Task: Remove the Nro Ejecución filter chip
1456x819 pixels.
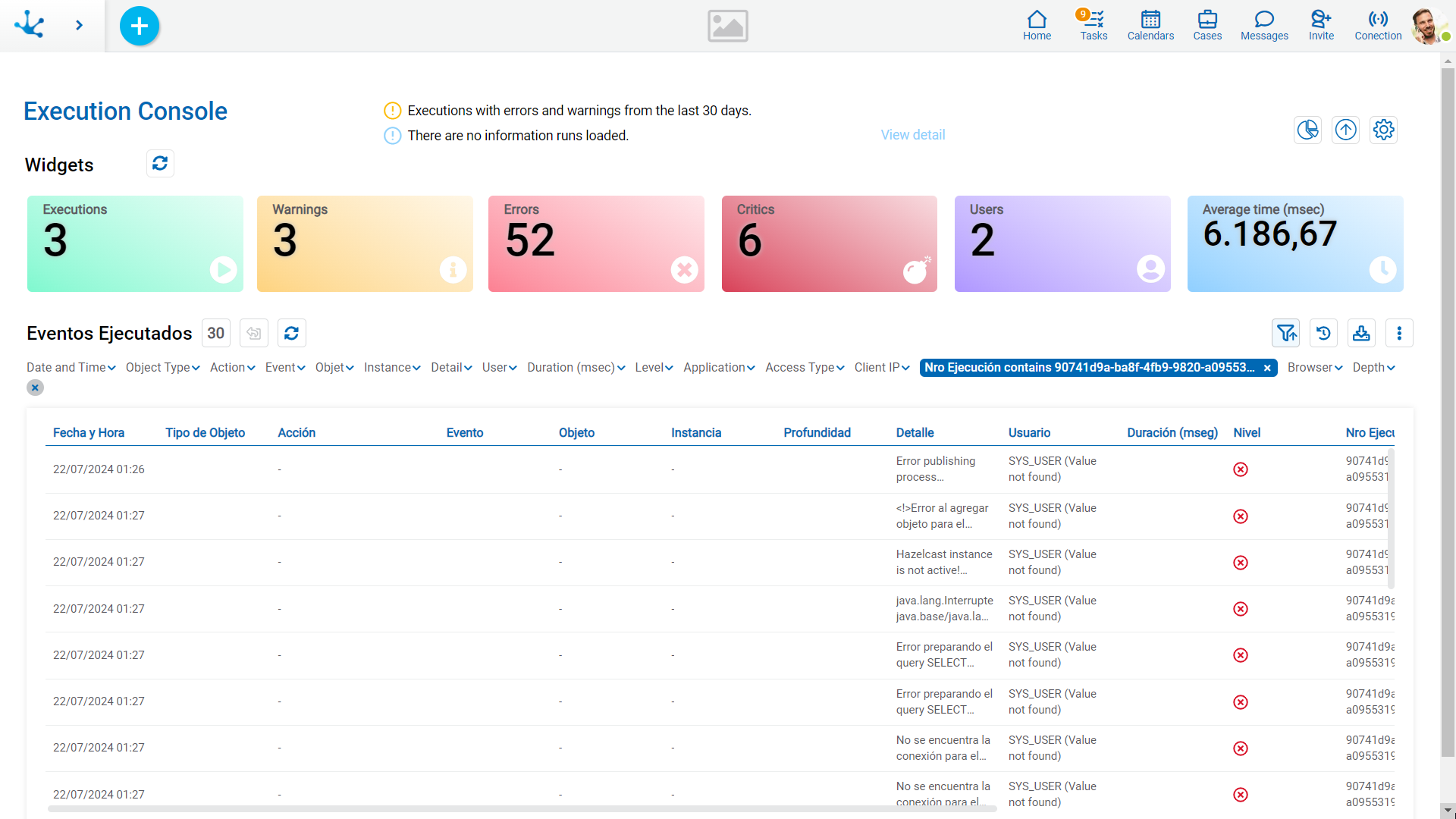Action: coord(1266,368)
